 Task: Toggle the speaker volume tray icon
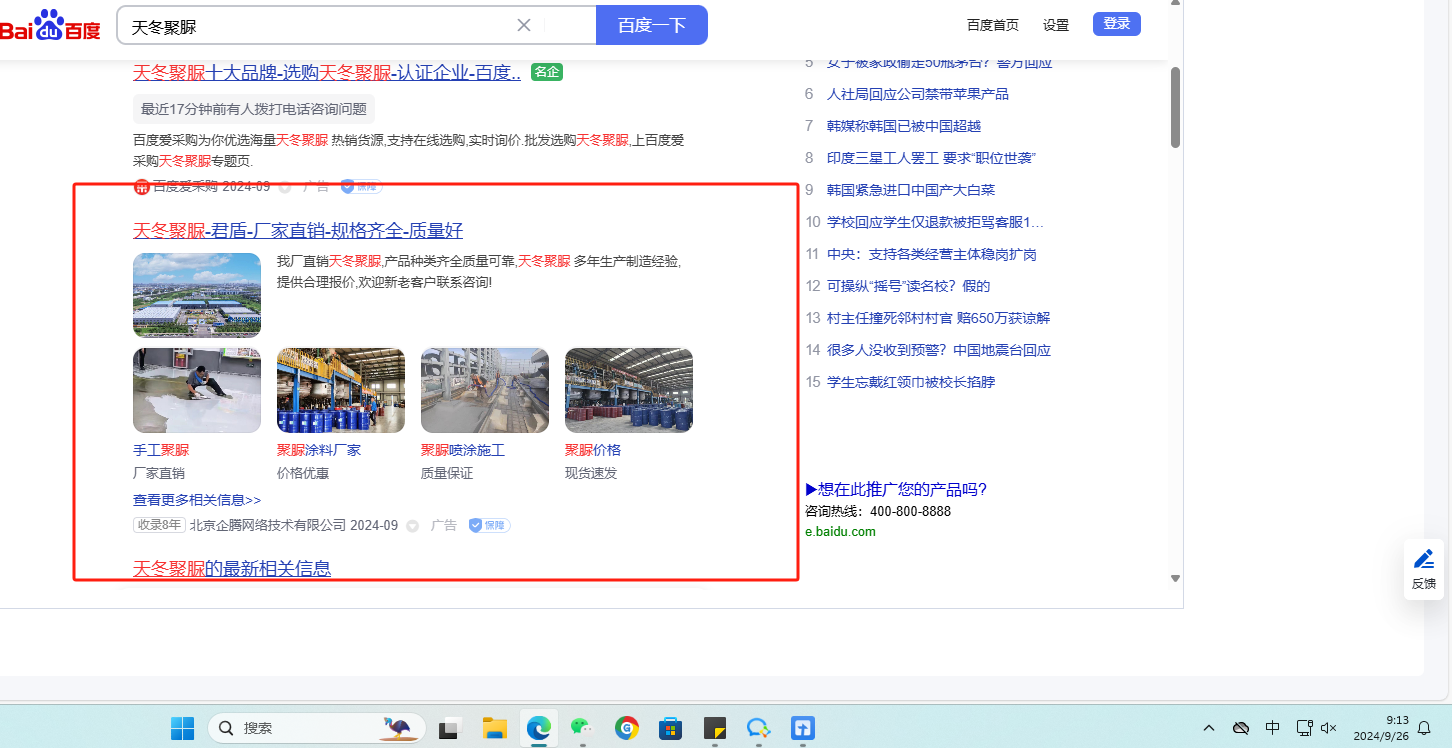(1329, 727)
